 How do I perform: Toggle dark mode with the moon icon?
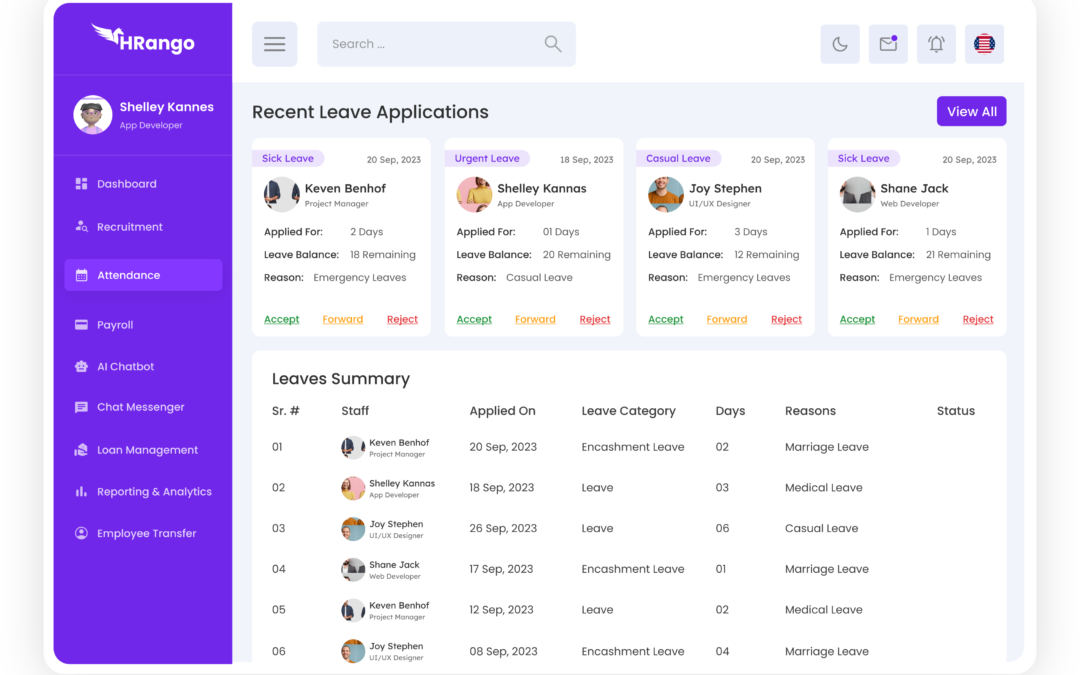(x=840, y=44)
